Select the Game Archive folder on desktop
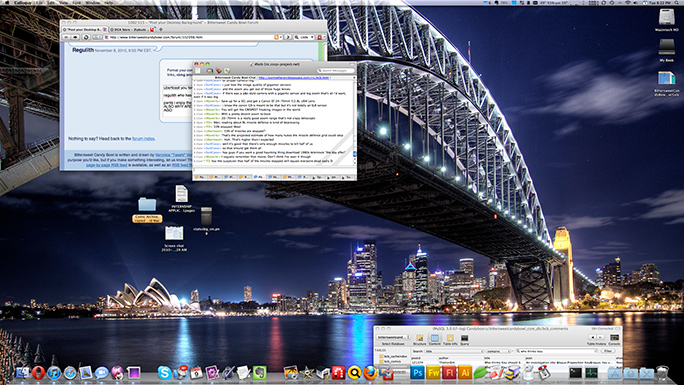This screenshot has width=684, height=385. point(147,210)
